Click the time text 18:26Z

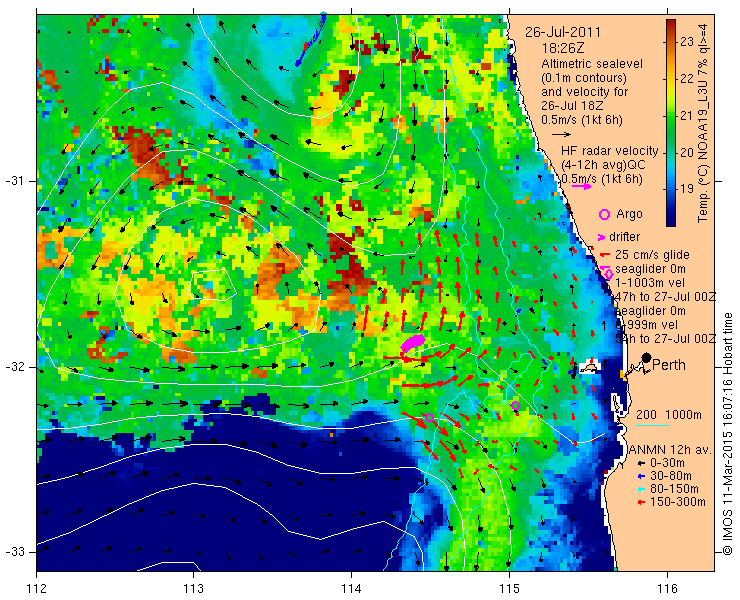click(x=563, y=48)
